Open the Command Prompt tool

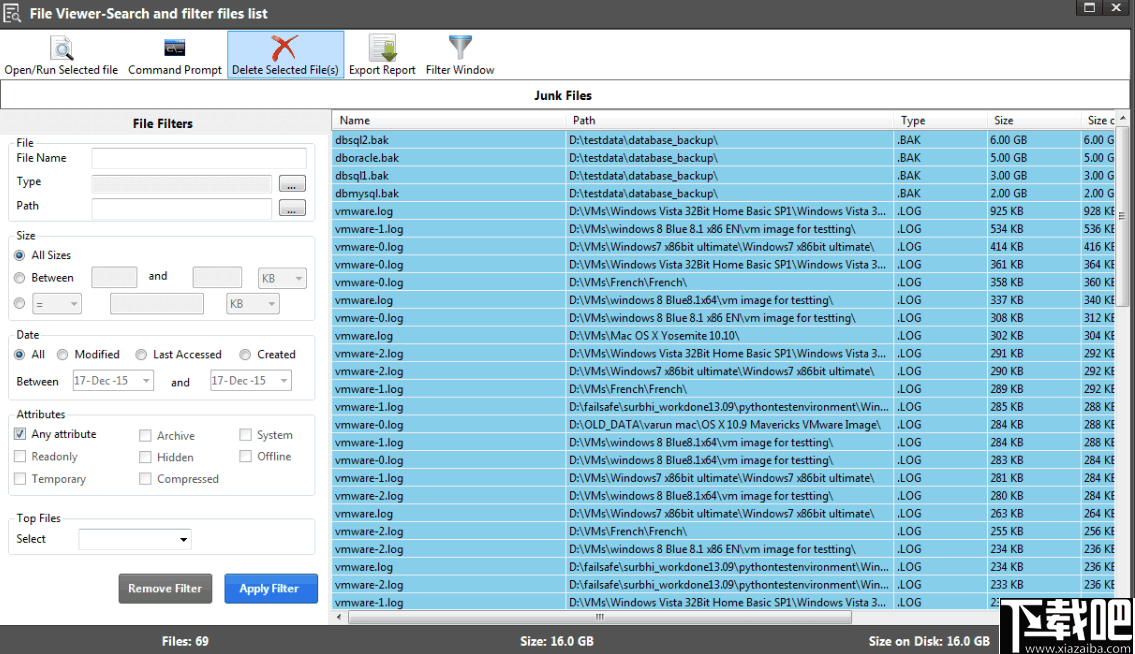pos(175,54)
